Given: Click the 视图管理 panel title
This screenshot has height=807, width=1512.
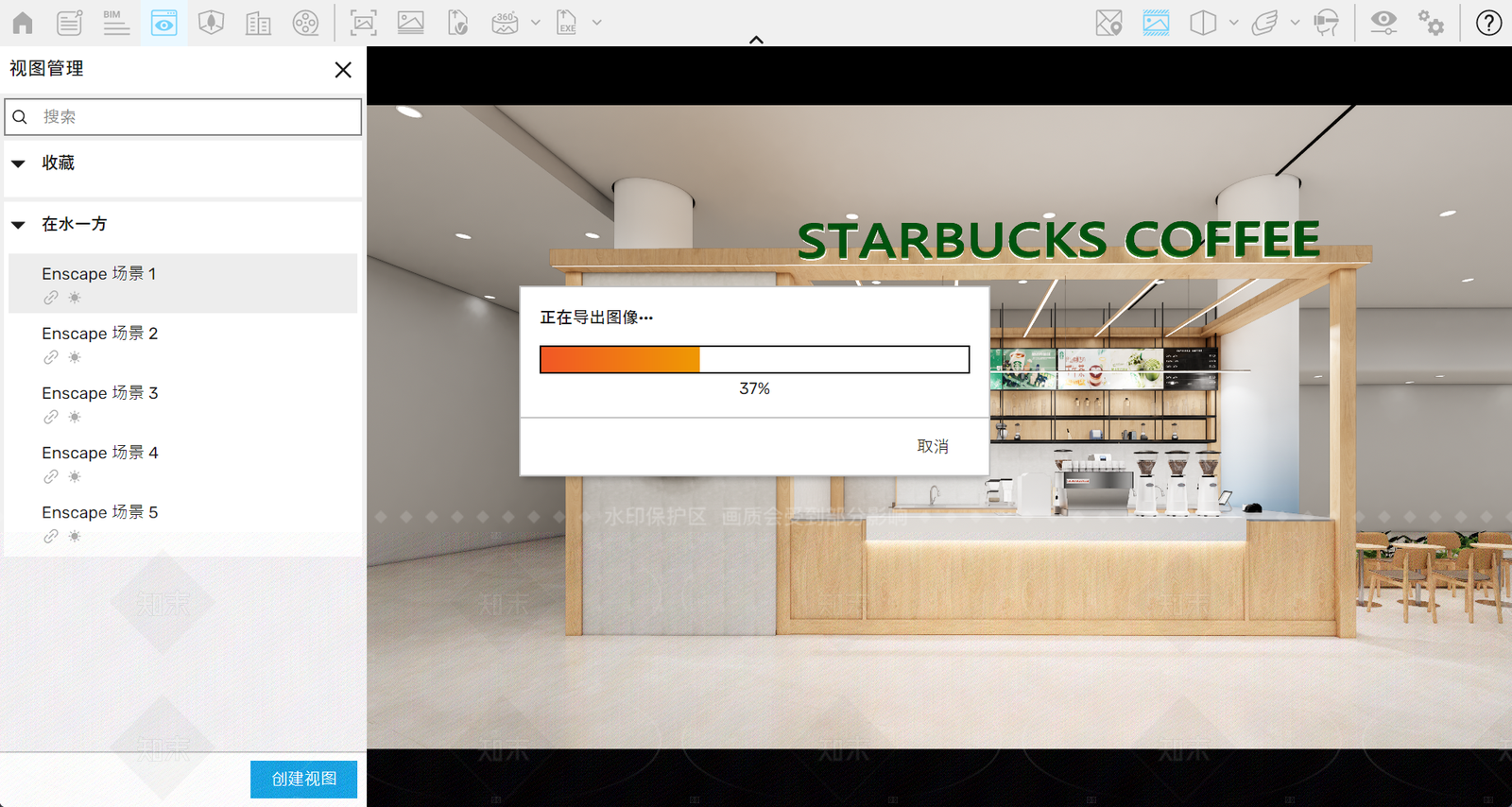Looking at the screenshot, I should 46,69.
